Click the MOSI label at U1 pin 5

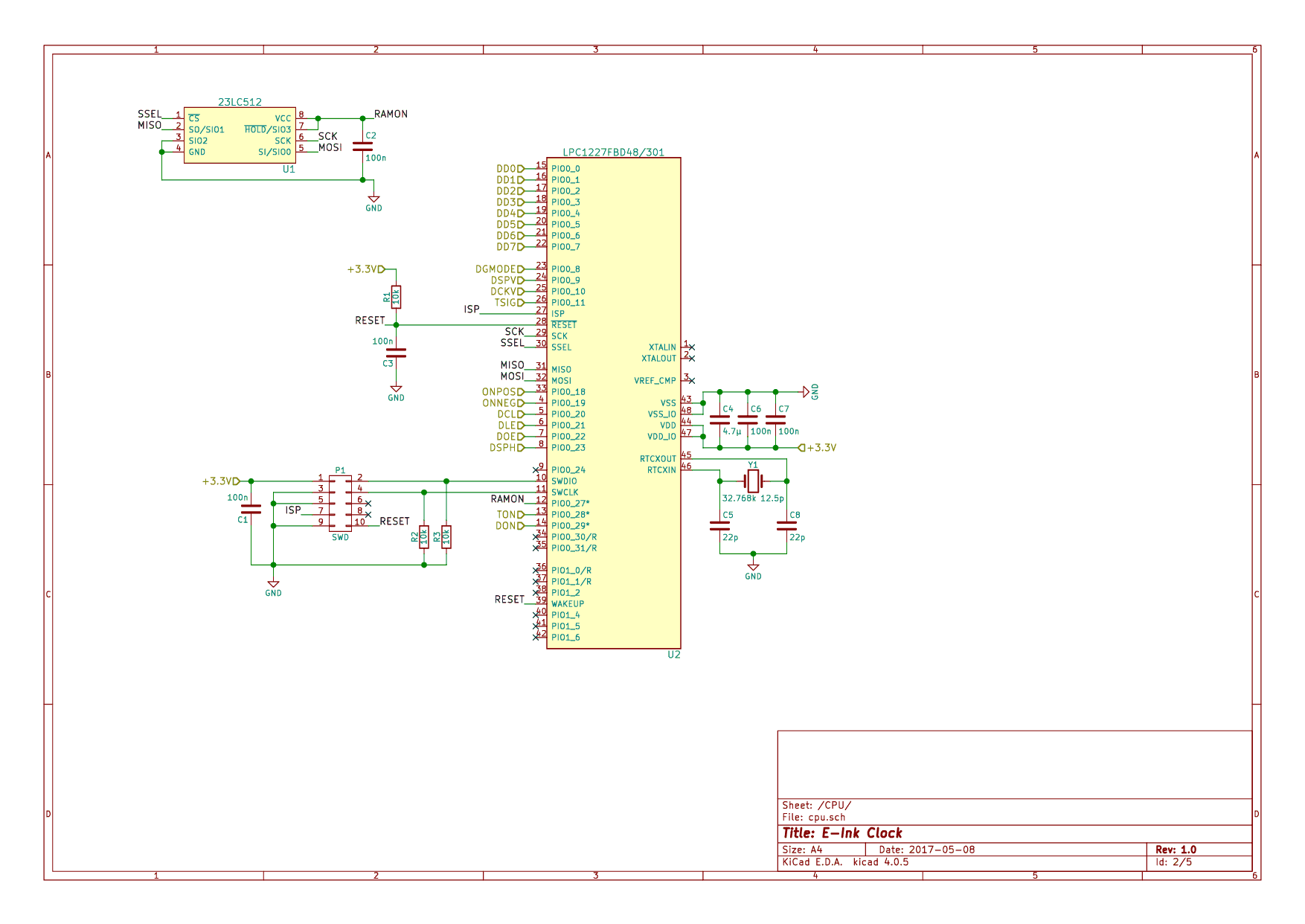tap(330, 147)
